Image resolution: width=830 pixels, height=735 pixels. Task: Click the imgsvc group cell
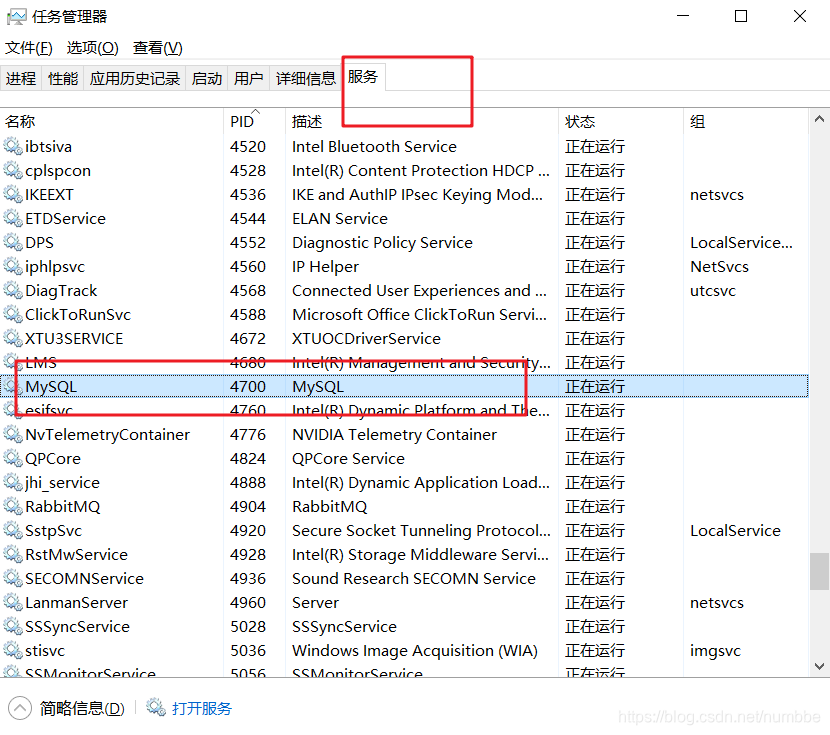[x=715, y=650]
